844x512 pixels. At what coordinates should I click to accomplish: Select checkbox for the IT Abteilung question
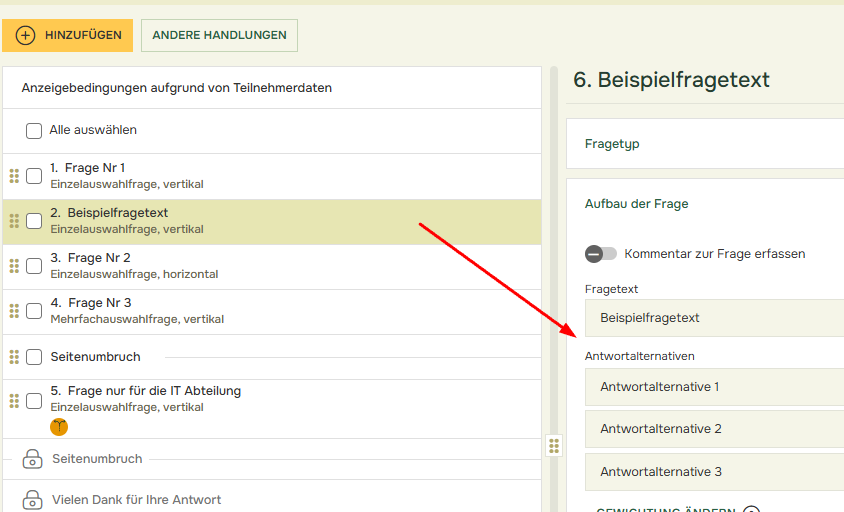pos(34,400)
